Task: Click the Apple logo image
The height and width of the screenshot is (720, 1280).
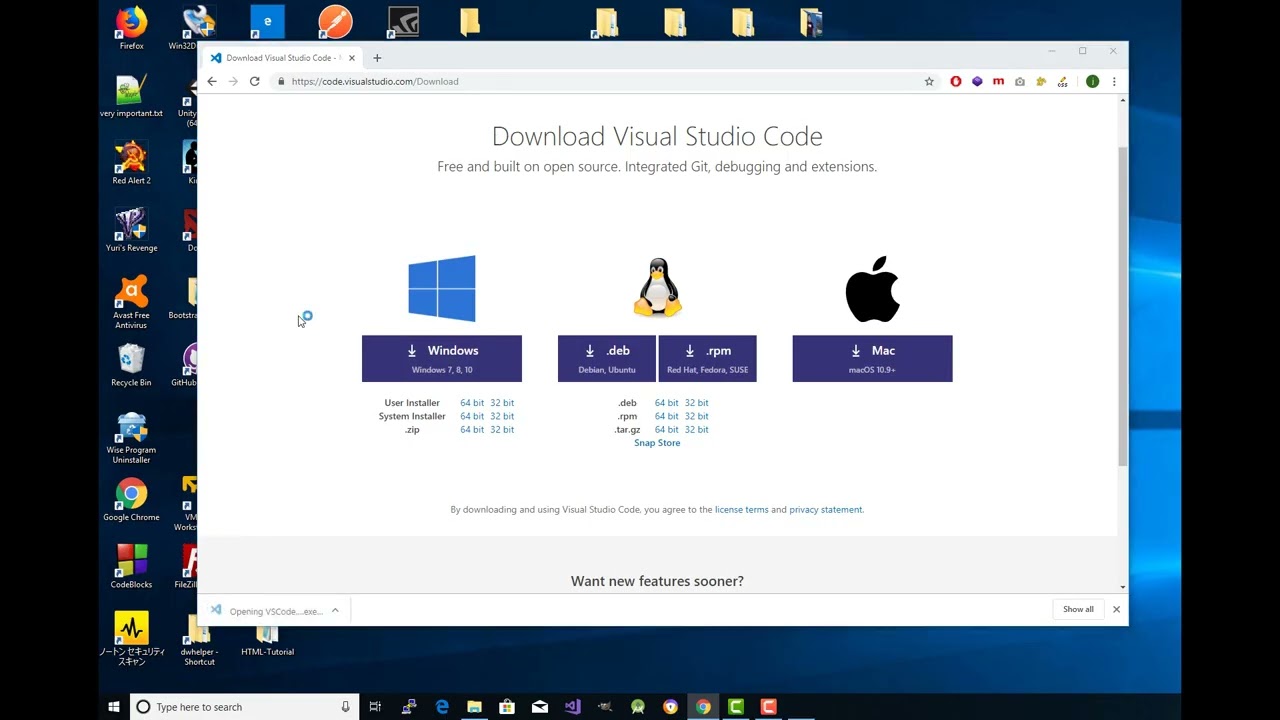Action: [872, 288]
